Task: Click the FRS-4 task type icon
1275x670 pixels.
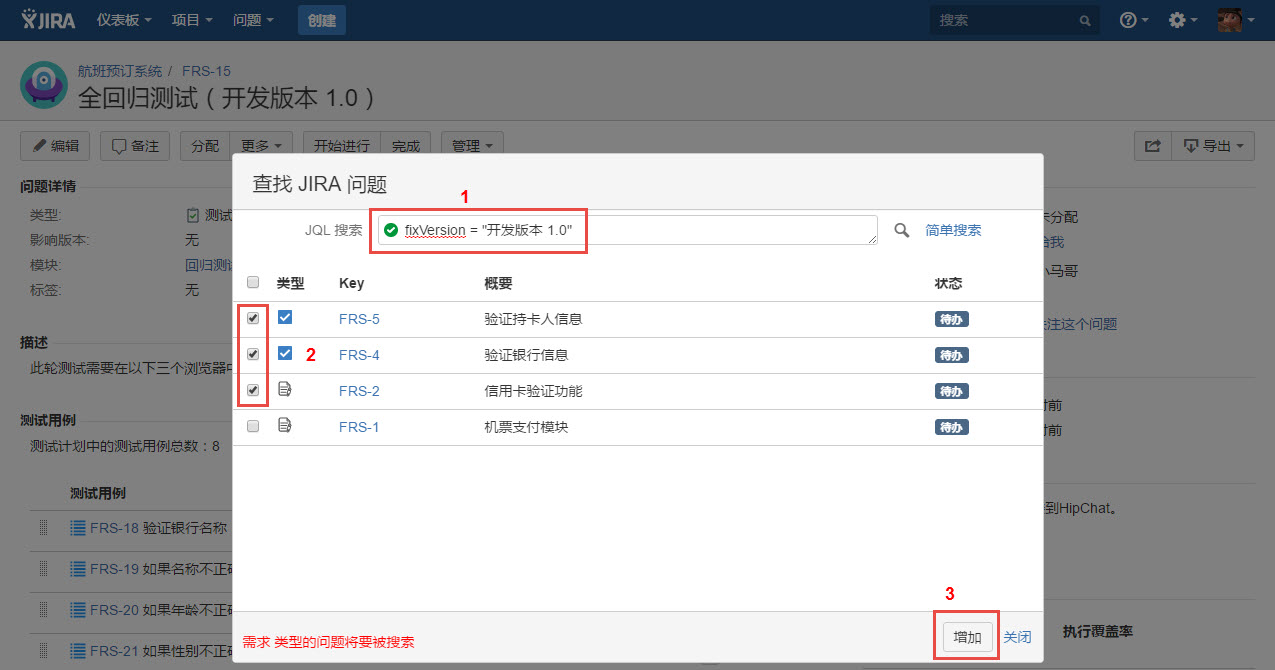Action: point(285,354)
